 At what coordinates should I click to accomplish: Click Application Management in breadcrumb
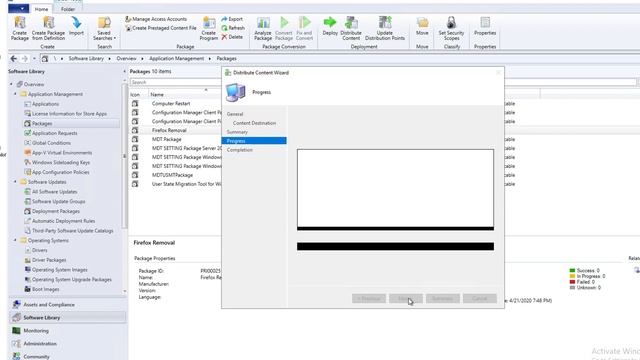click(x=176, y=59)
